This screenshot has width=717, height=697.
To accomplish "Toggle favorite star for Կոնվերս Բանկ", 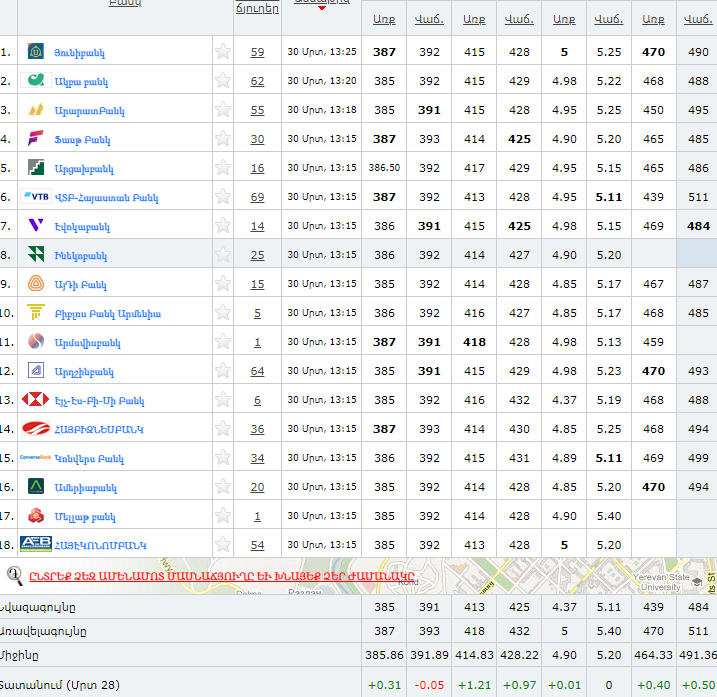I will click(x=223, y=457).
